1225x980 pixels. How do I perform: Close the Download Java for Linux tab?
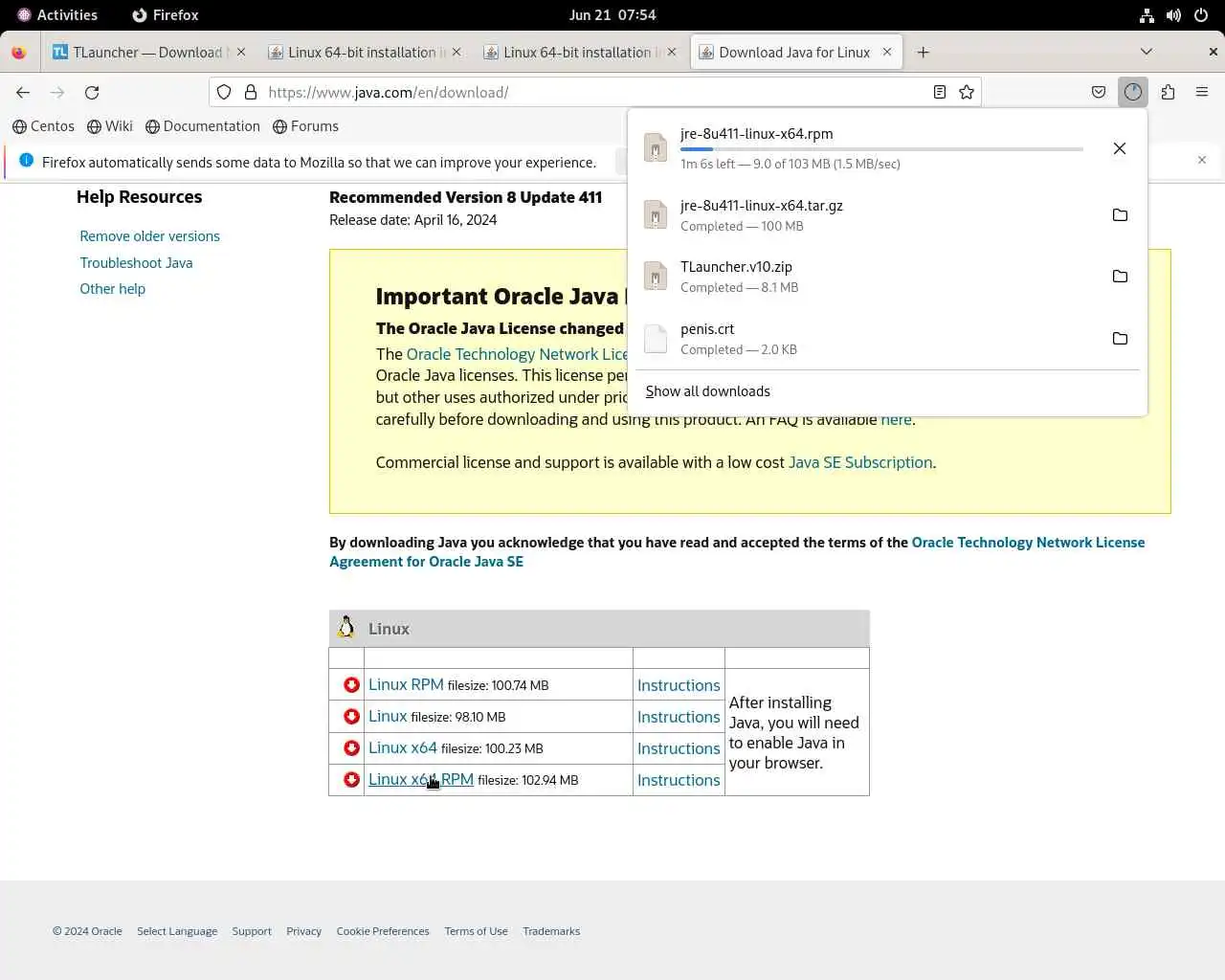(887, 52)
